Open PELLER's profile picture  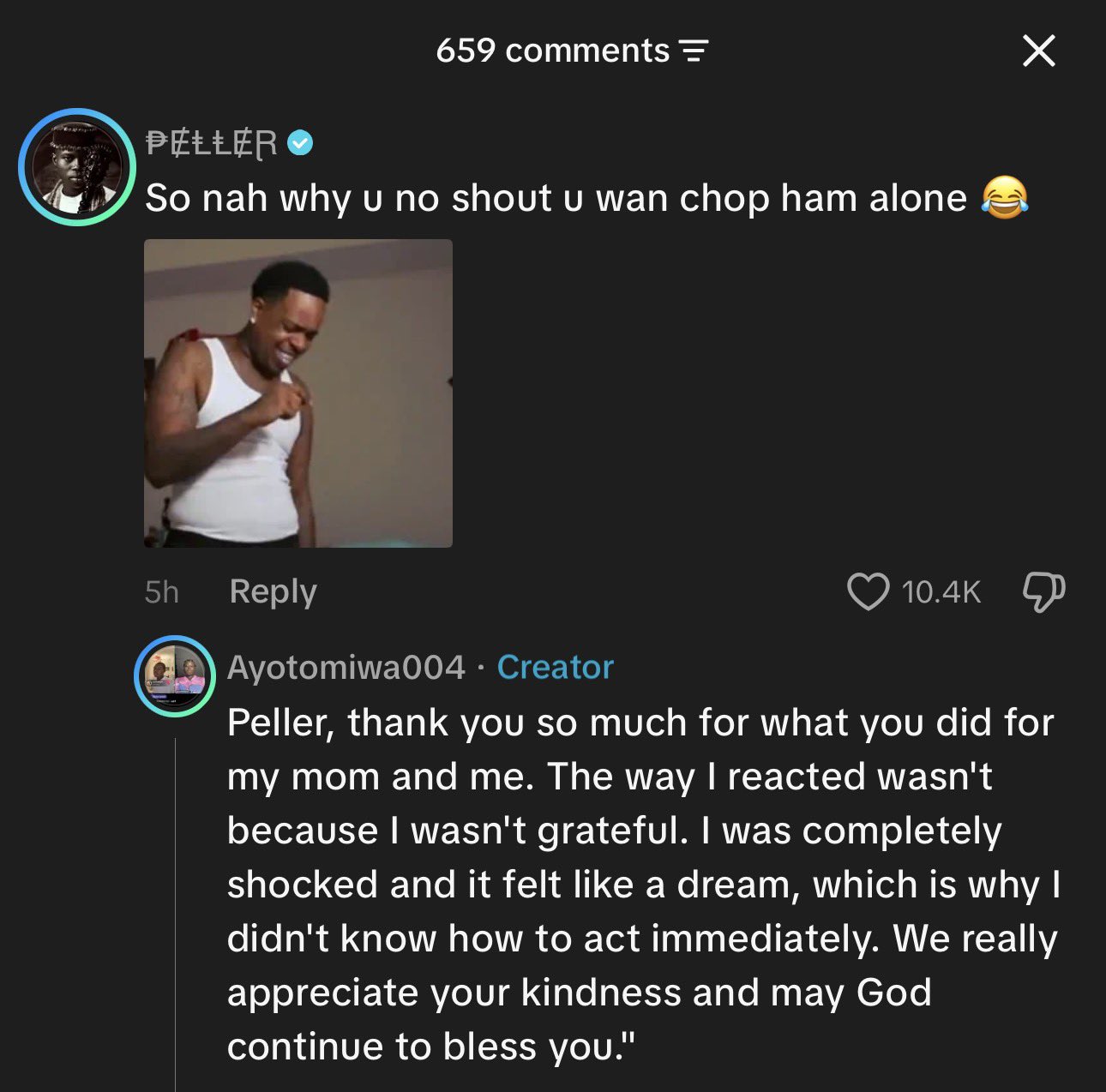pos(78,167)
